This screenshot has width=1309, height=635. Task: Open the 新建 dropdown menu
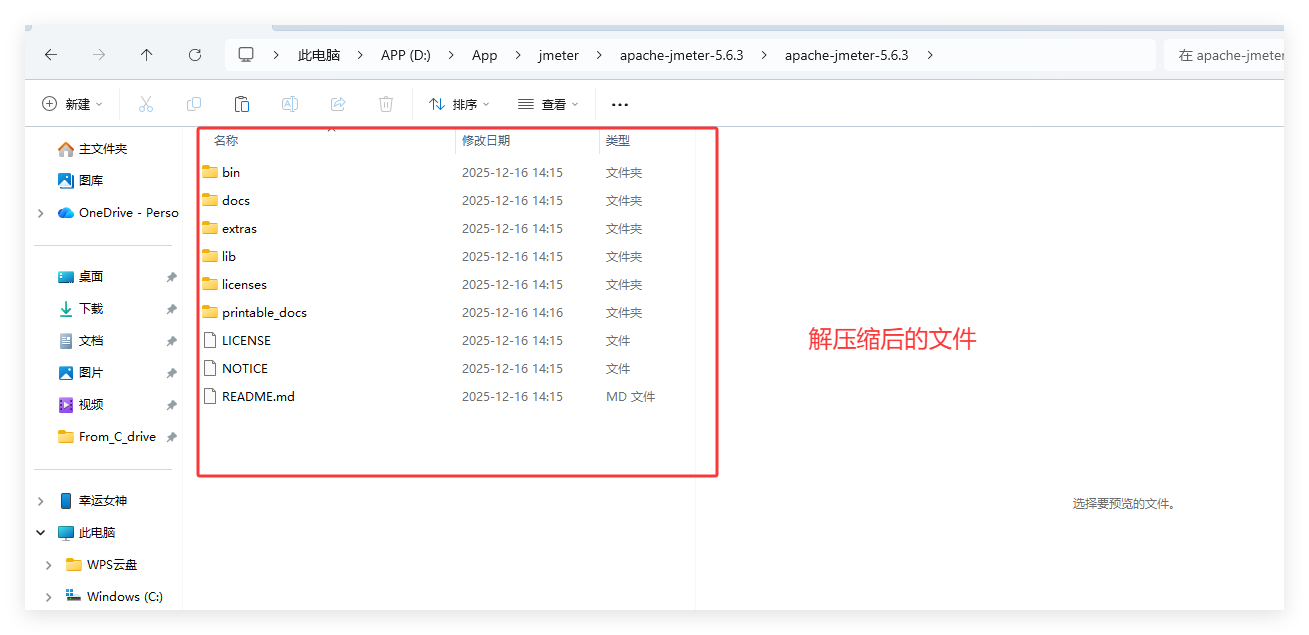[x=73, y=104]
